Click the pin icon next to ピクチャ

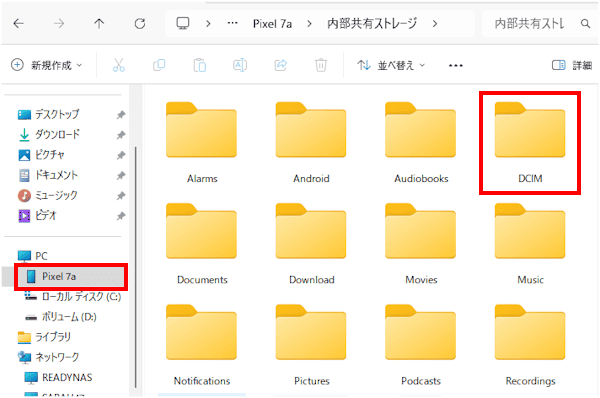tap(121, 155)
